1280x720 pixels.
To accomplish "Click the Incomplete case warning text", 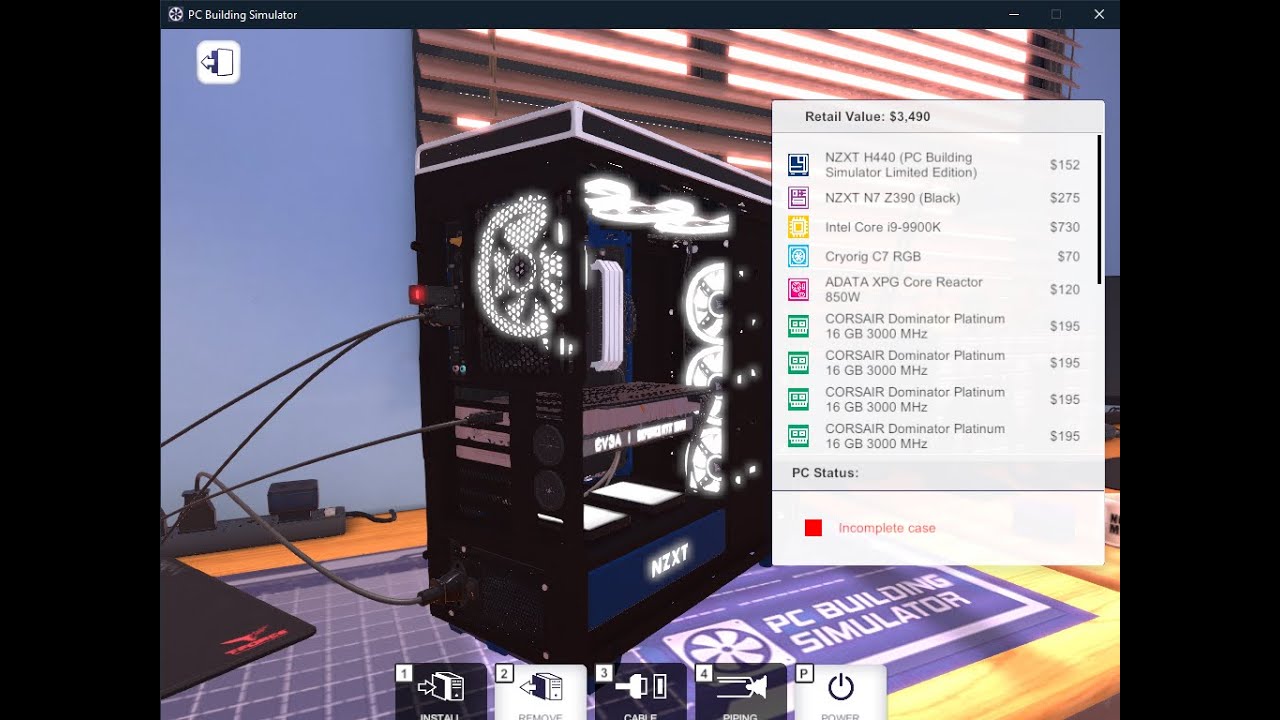I will (887, 528).
